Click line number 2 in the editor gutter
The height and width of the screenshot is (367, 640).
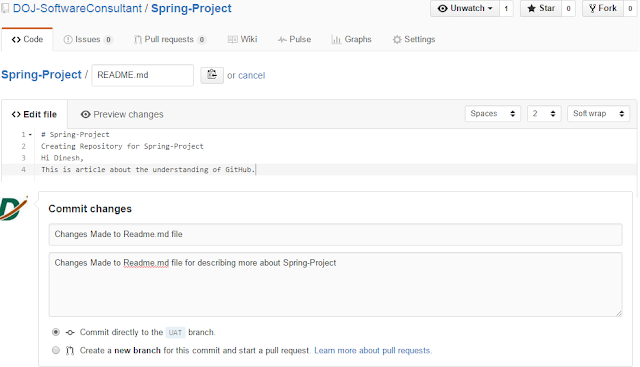click(x=23, y=146)
